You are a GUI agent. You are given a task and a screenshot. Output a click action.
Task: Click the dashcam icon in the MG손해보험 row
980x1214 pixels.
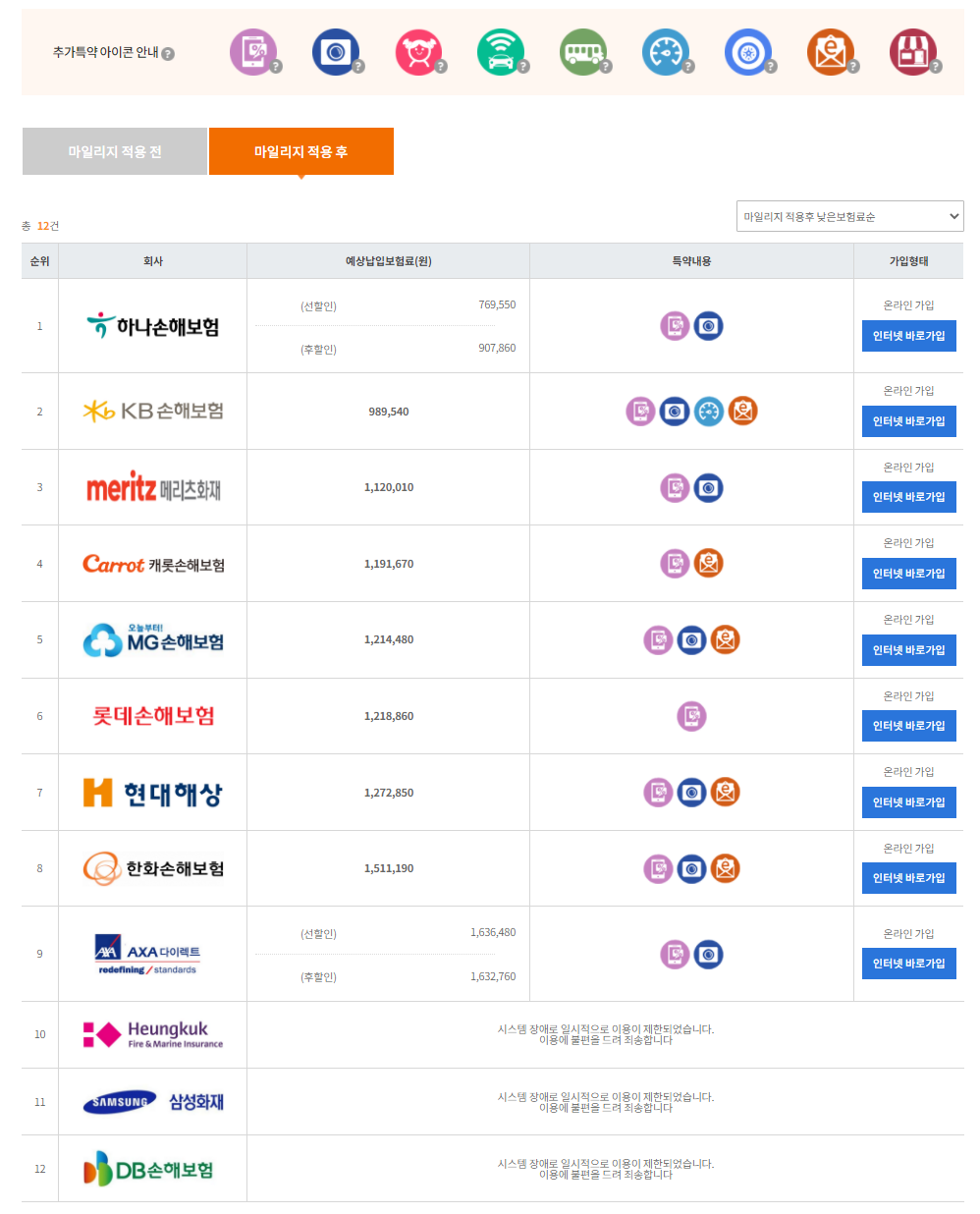click(x=692, y=640)
